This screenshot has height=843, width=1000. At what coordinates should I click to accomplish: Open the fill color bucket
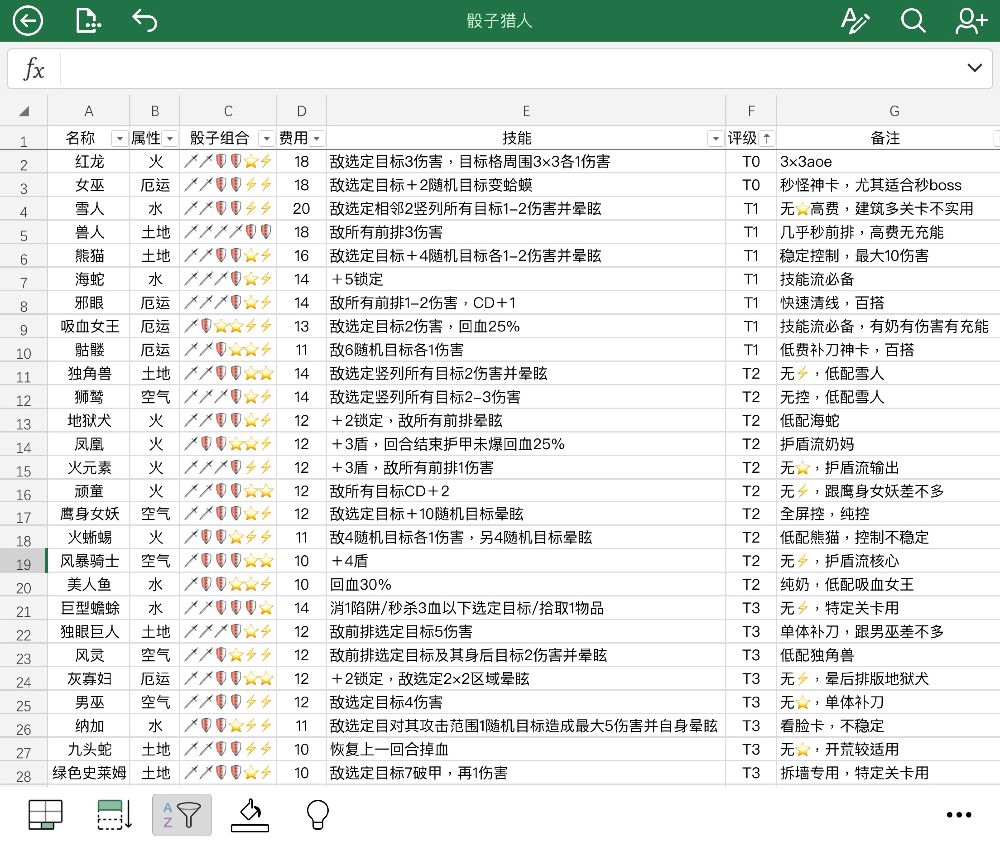coord(250,815)
